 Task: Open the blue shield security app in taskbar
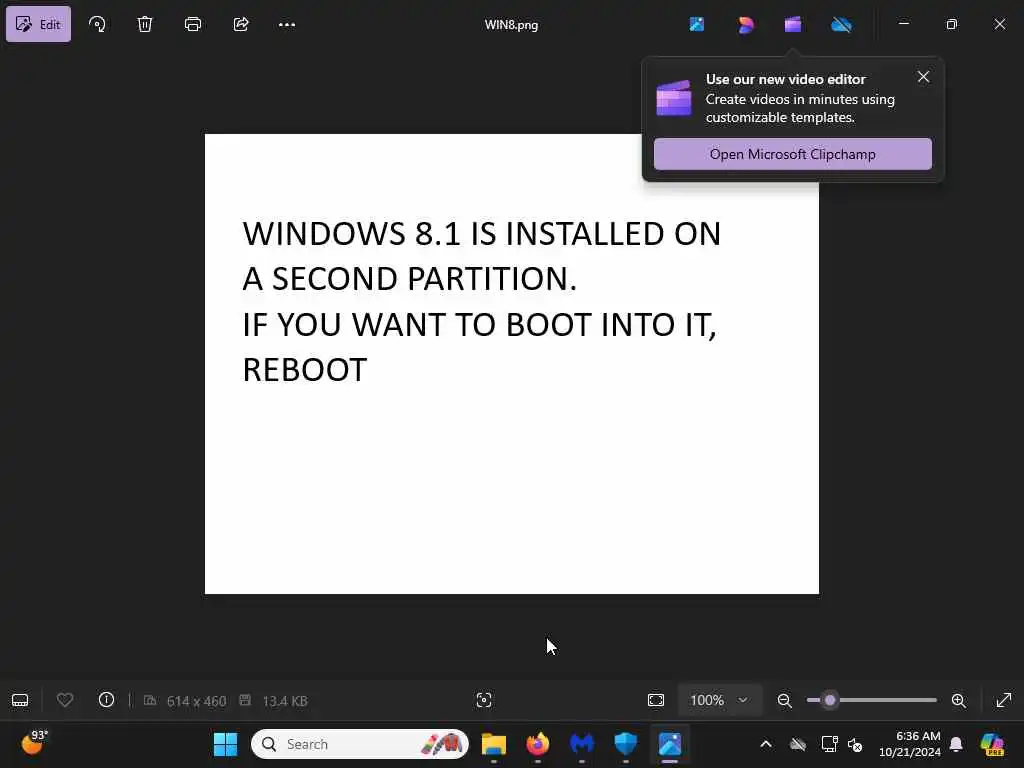[x=626, y=744]
